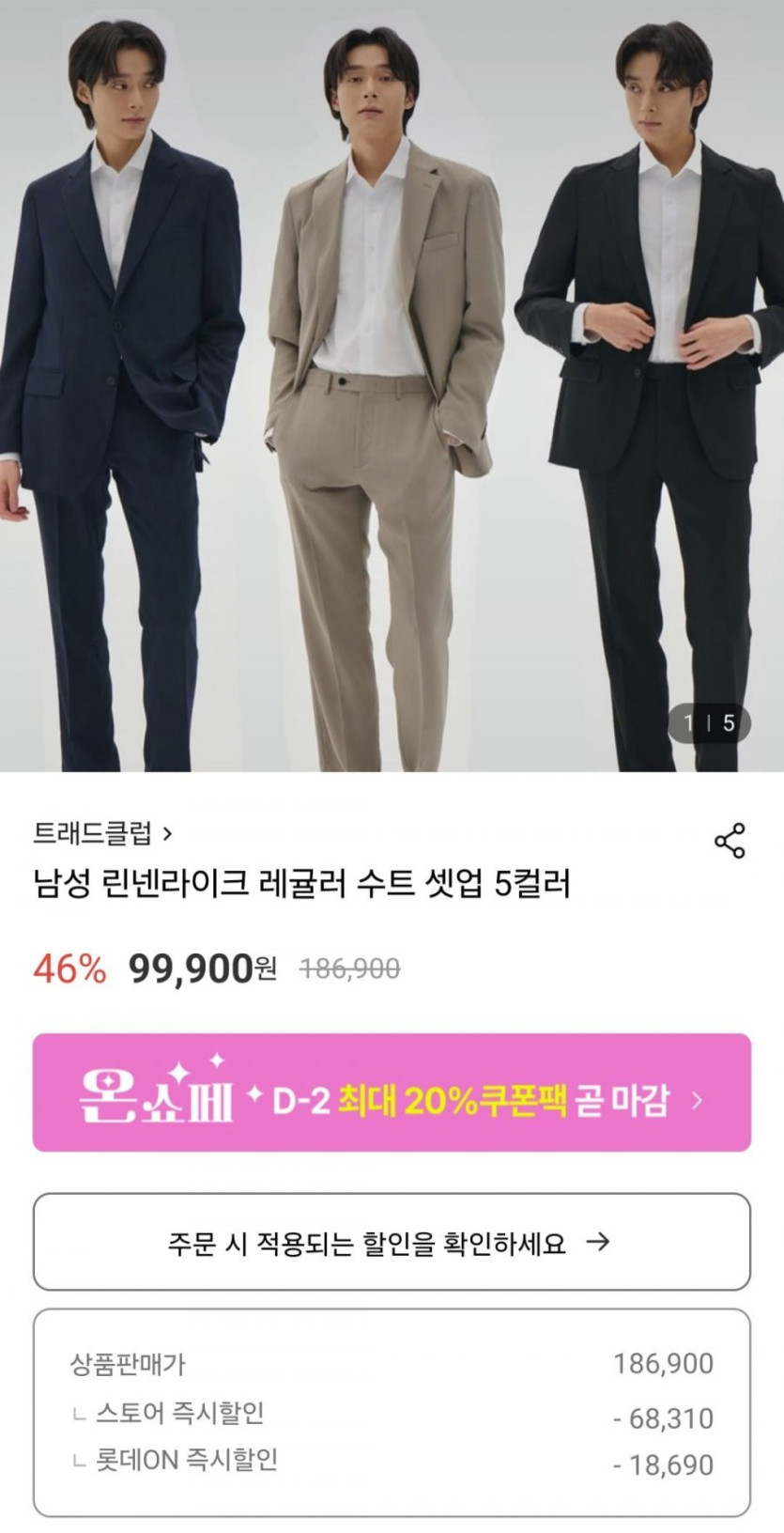Tap the 99,900원 sale price

coord(203,968)
